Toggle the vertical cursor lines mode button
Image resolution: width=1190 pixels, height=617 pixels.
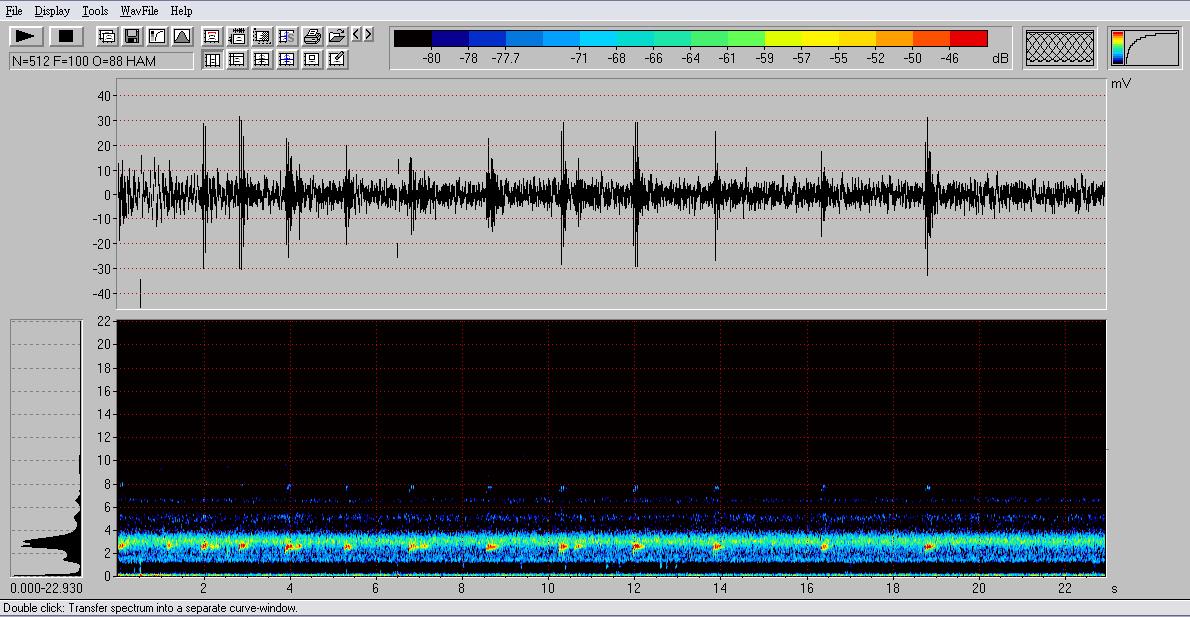pyautogui.click(x=212, y=60)
